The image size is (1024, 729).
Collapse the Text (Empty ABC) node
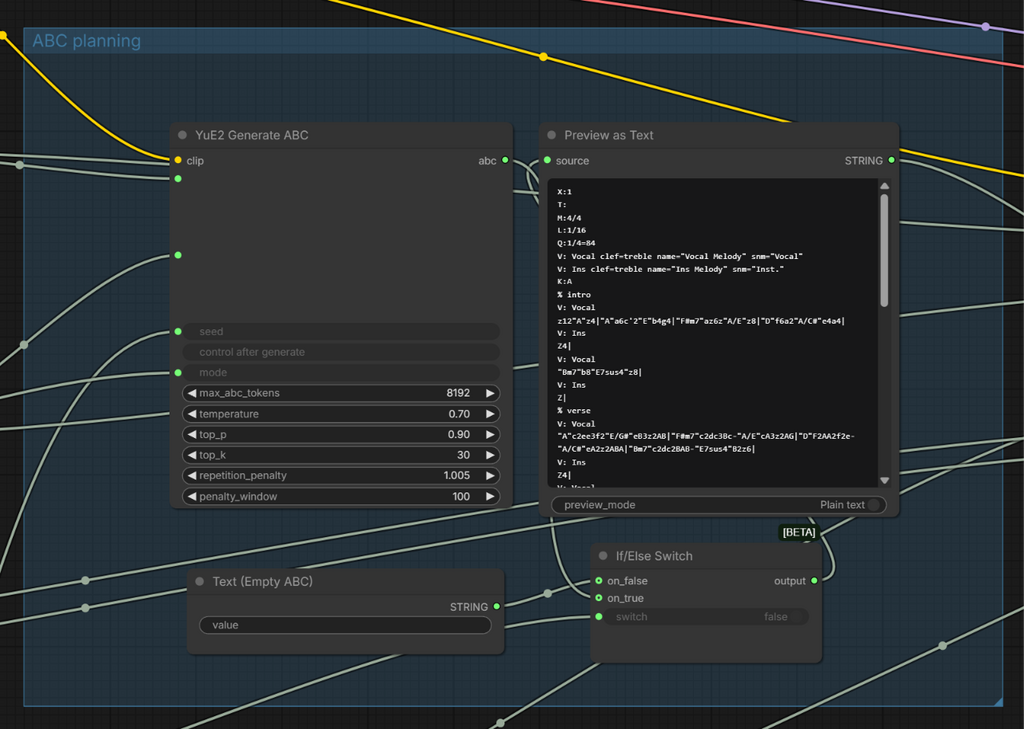tap(200, 581)
